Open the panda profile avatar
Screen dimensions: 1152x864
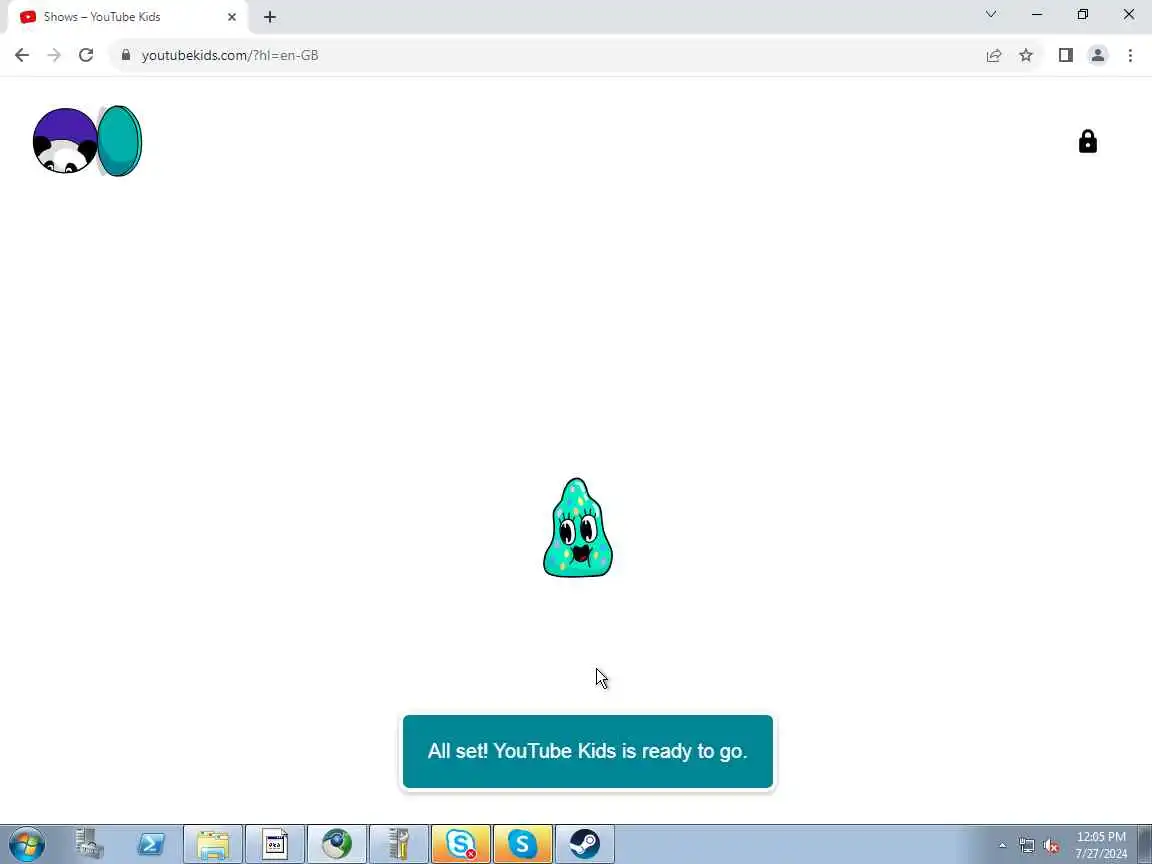coord(65,141)
